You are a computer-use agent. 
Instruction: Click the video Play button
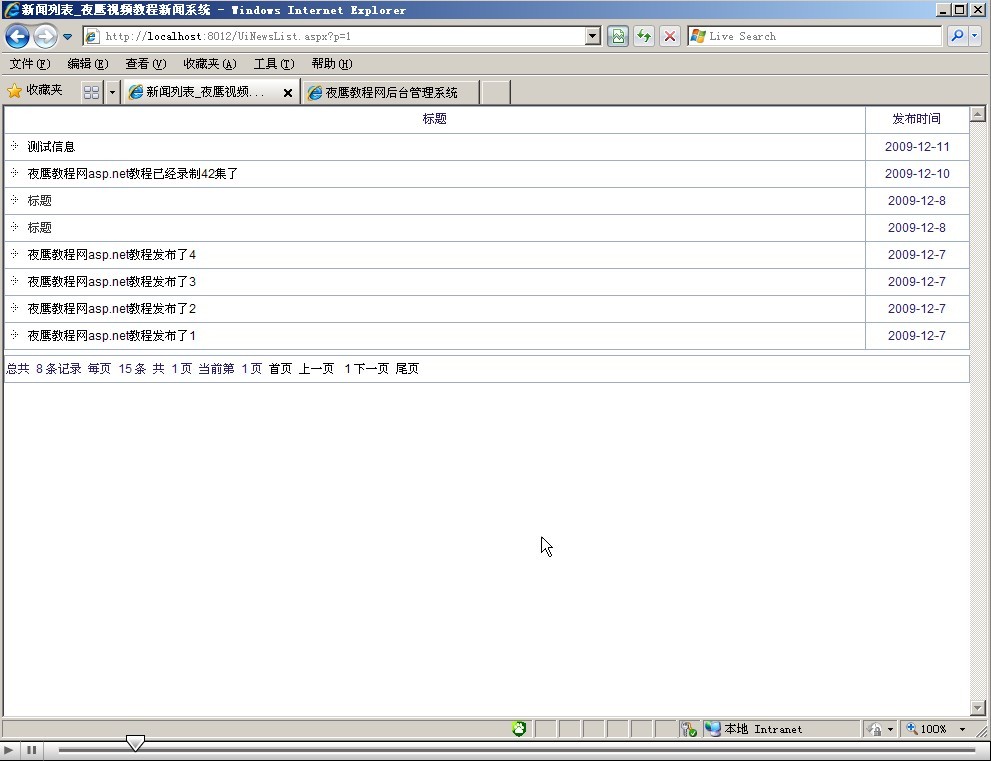click(x=9, y=749)
